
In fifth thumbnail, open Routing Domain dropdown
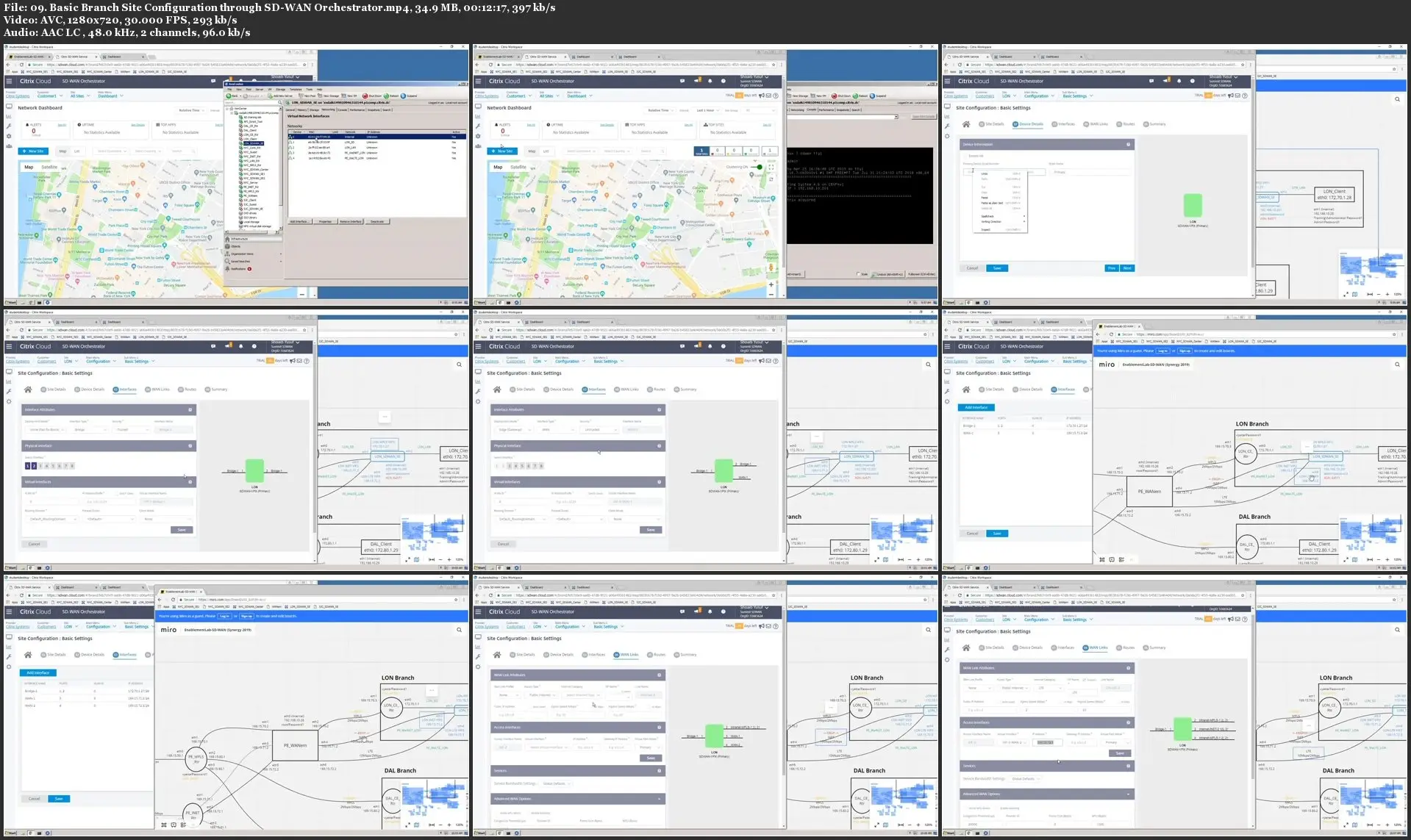pyautogui.click(x=520, y=519)
